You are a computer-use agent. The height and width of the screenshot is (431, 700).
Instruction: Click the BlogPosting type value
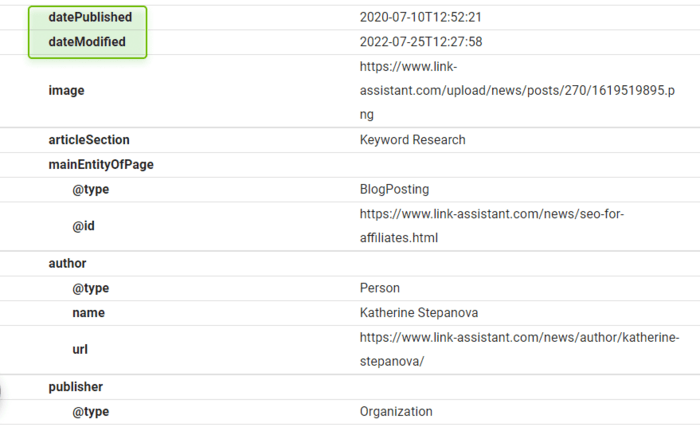click(x=394, y=189)
